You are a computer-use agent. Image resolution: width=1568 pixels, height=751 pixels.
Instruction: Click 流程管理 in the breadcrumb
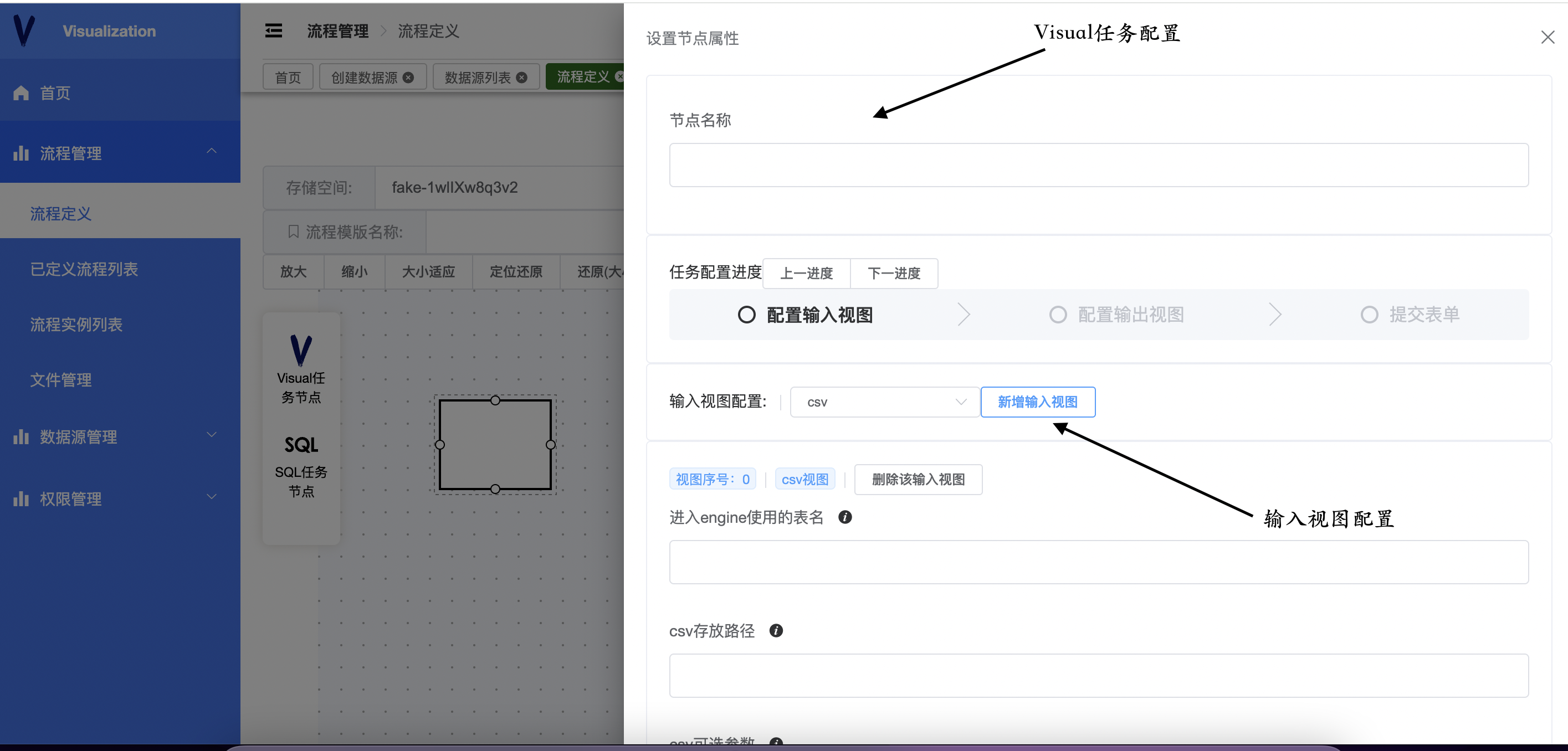[338, 31]
